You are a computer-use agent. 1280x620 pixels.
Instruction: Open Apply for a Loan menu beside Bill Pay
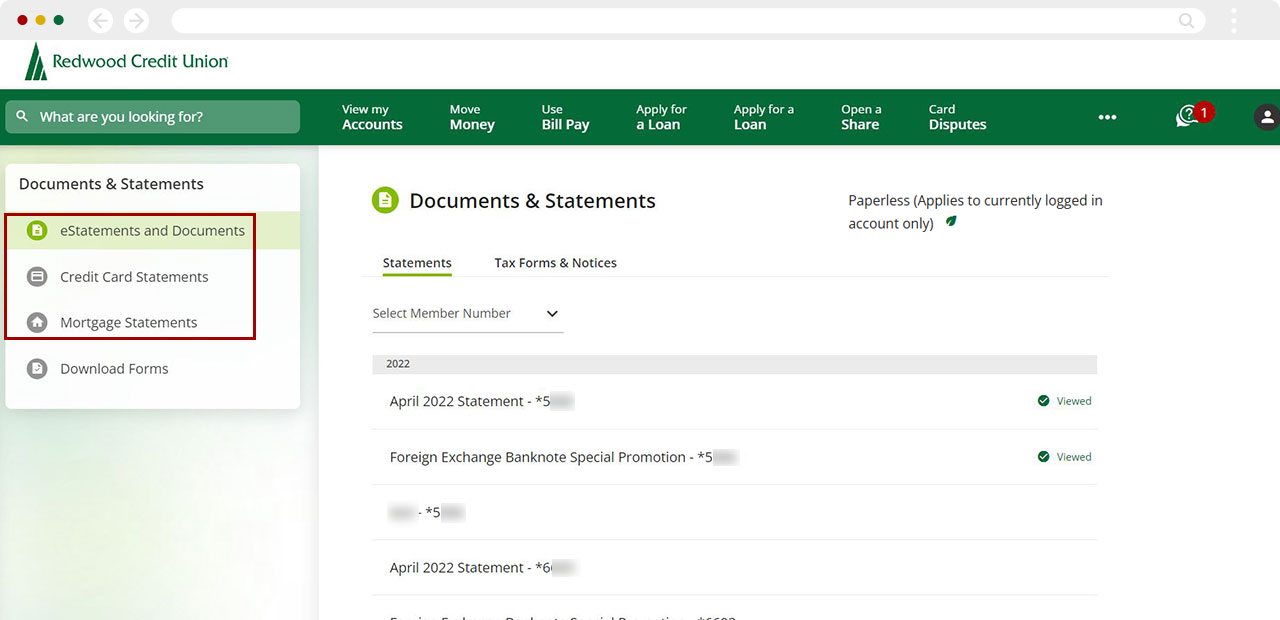coord(661,117)
